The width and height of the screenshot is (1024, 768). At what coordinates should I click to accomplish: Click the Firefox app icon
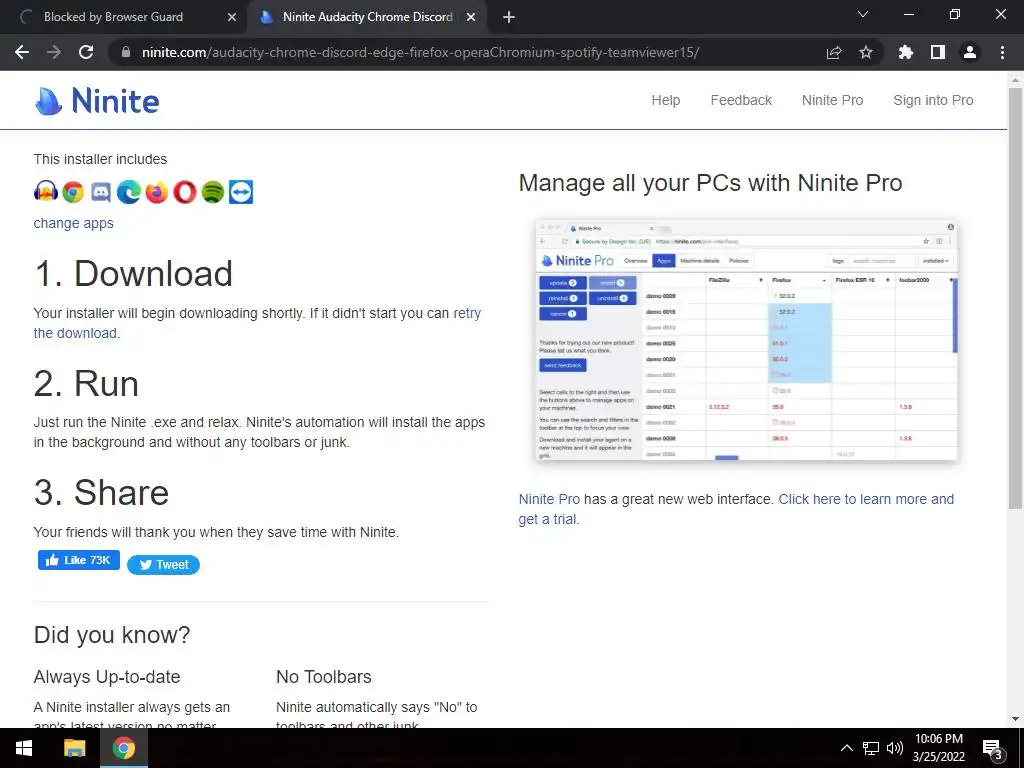[157, 192]
